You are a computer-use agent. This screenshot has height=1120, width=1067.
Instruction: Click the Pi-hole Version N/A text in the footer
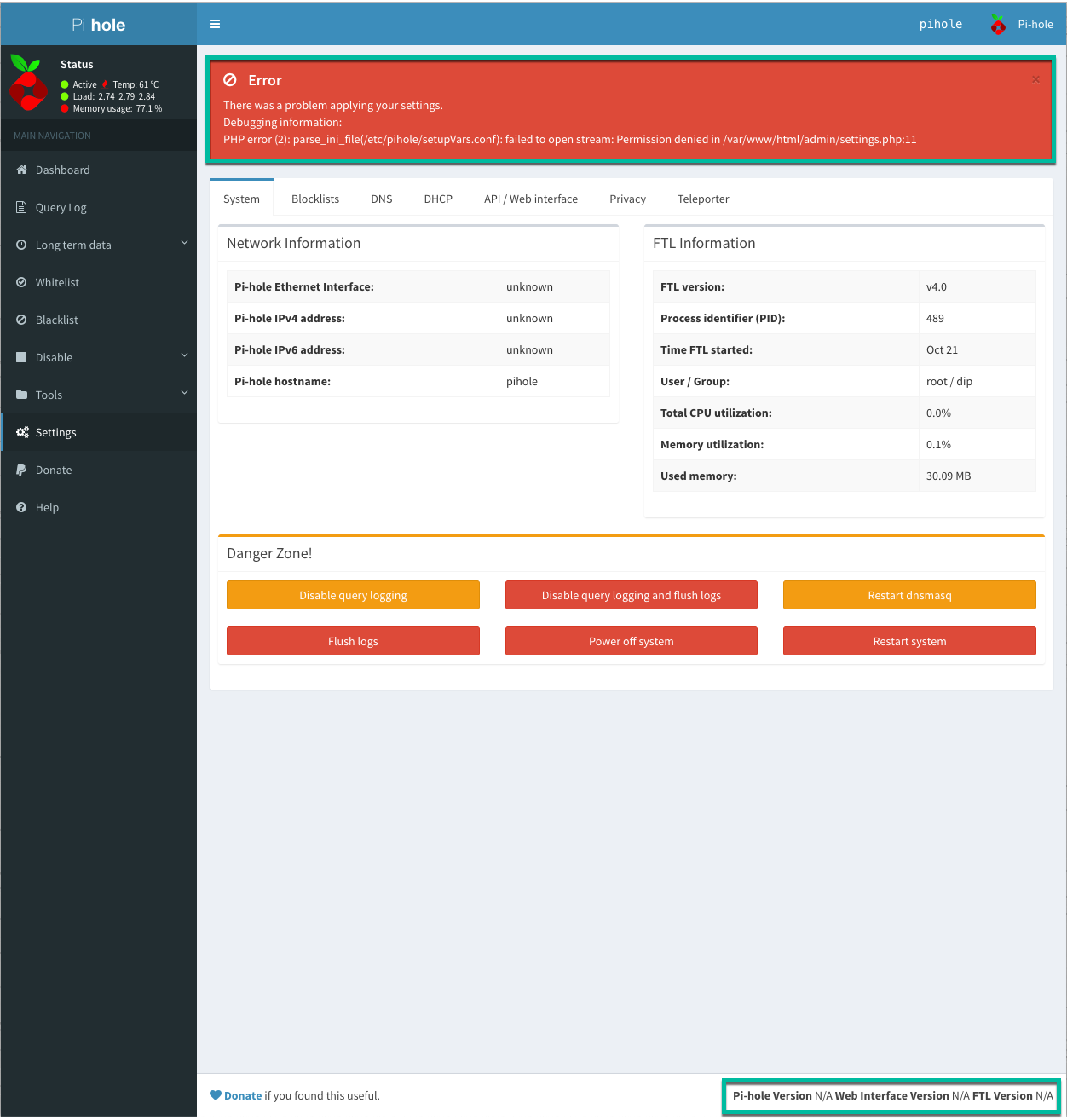click(782, 1095)
